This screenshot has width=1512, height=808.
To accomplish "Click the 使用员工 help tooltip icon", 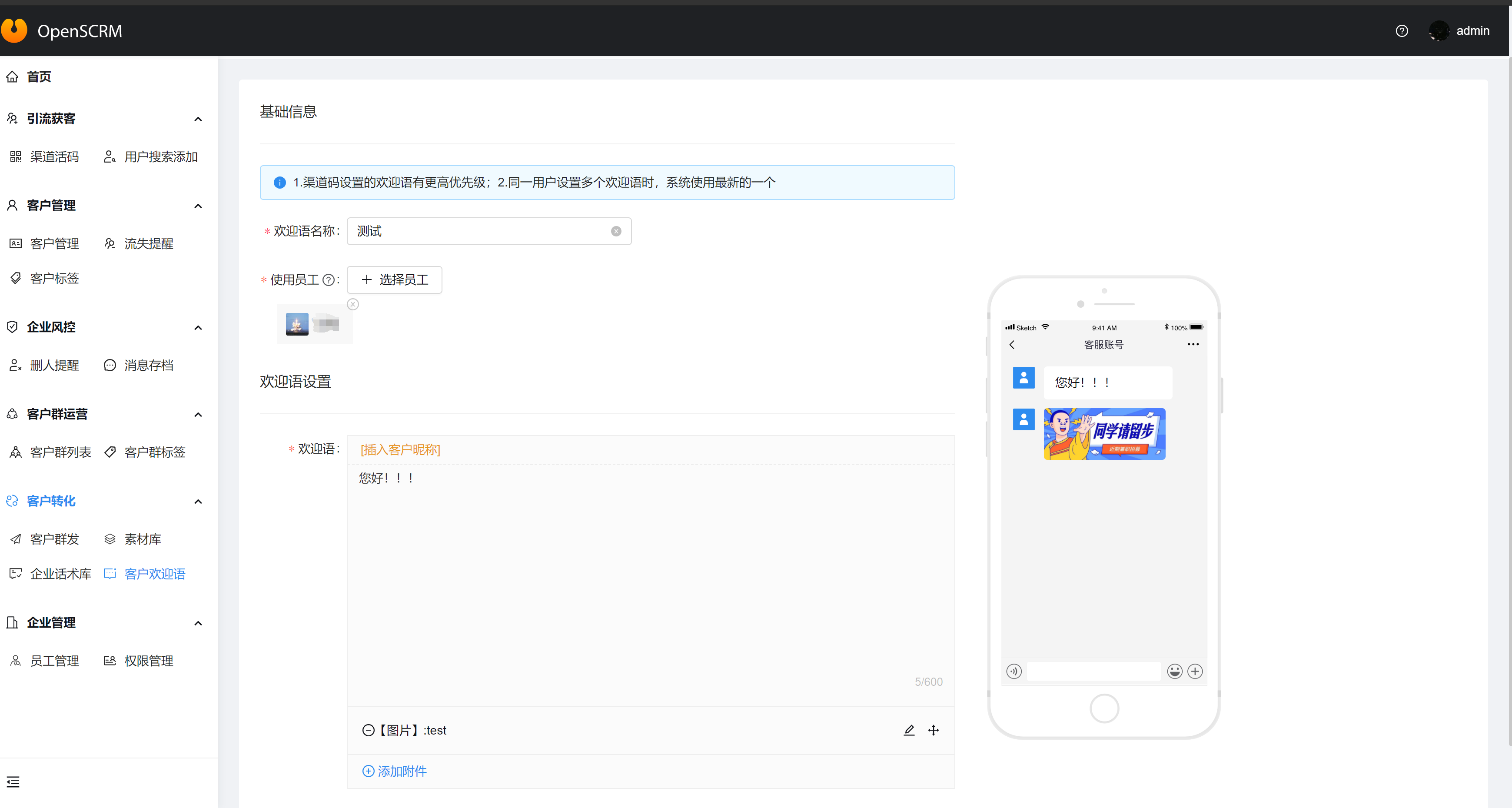I will (x=329, y=280).
